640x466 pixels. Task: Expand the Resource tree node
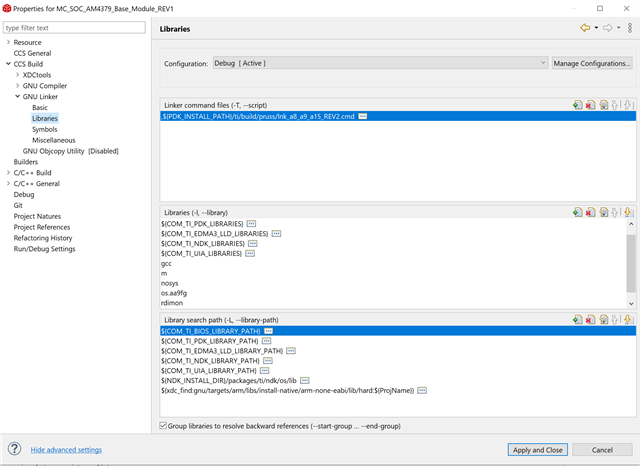(x=8, y=42)
